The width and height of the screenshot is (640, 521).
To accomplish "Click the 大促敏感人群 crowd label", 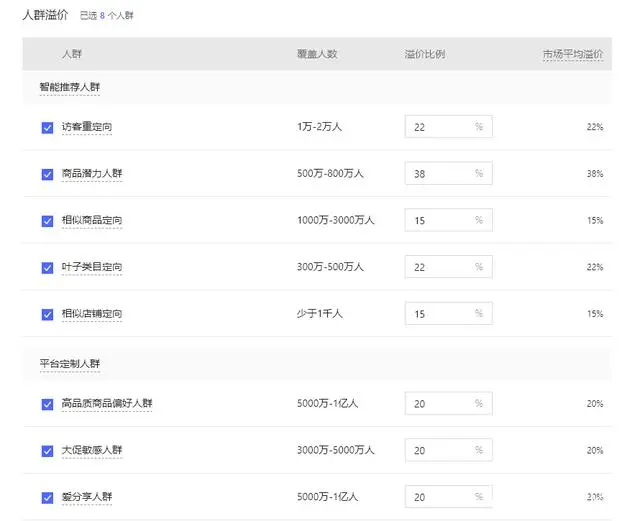I will (x=92, y=450).
